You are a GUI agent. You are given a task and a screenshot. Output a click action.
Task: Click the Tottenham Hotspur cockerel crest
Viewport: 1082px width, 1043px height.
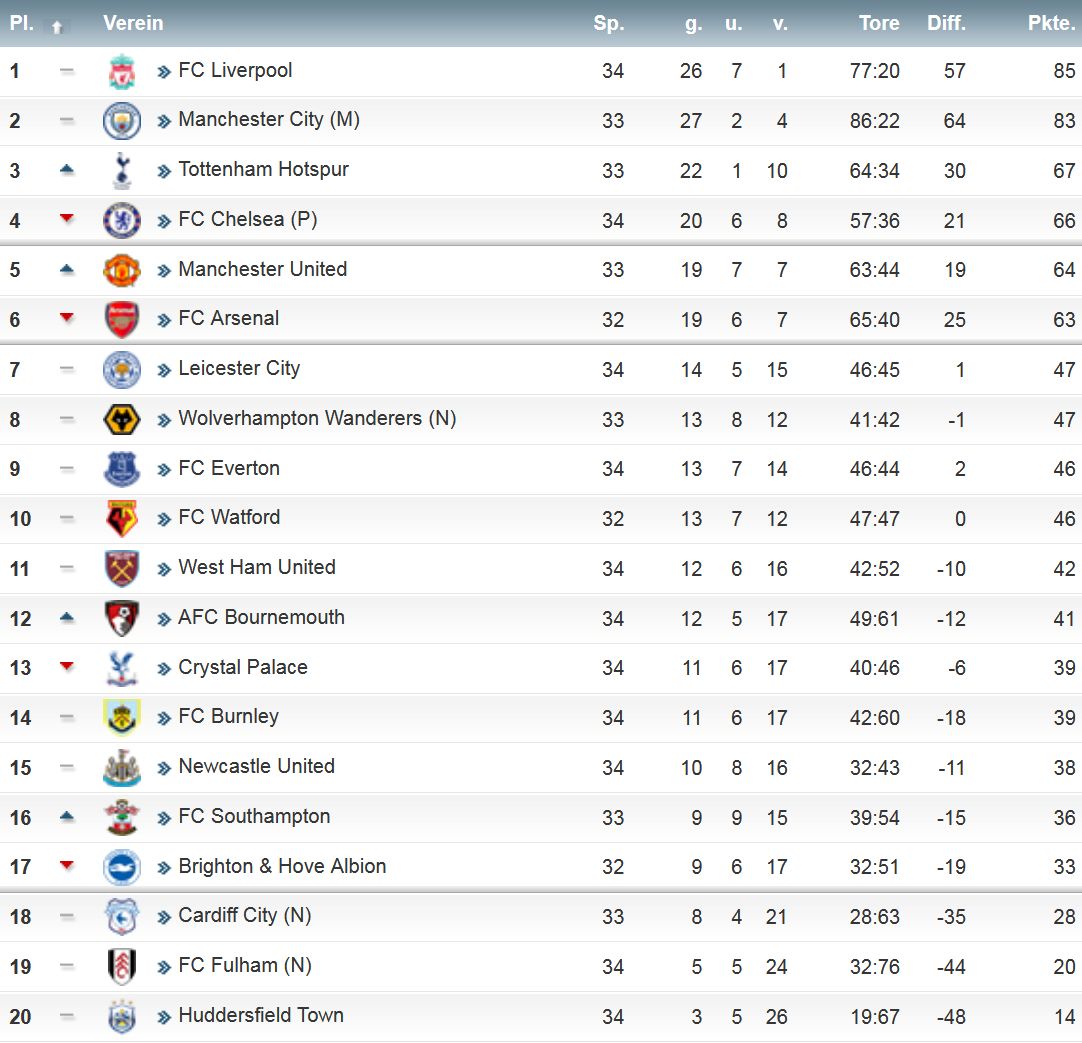122,171
